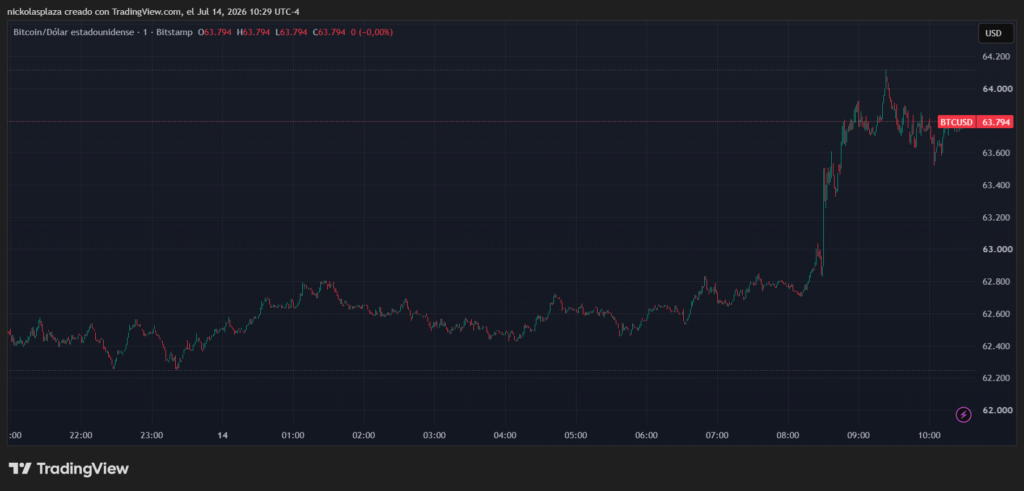Click the 22:00 time axis label
The height and width of the screenshot is (491, 1024).
point(80,436)
